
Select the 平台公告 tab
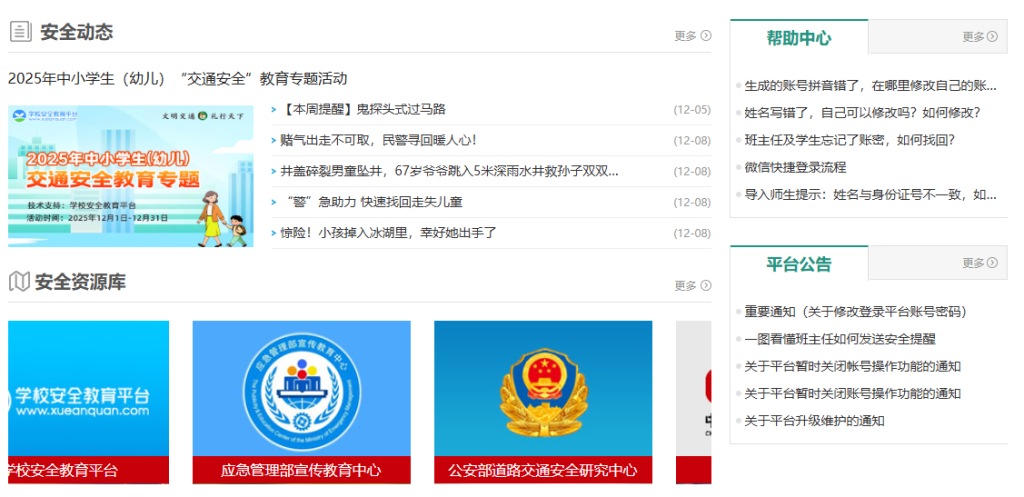(799, 264)
